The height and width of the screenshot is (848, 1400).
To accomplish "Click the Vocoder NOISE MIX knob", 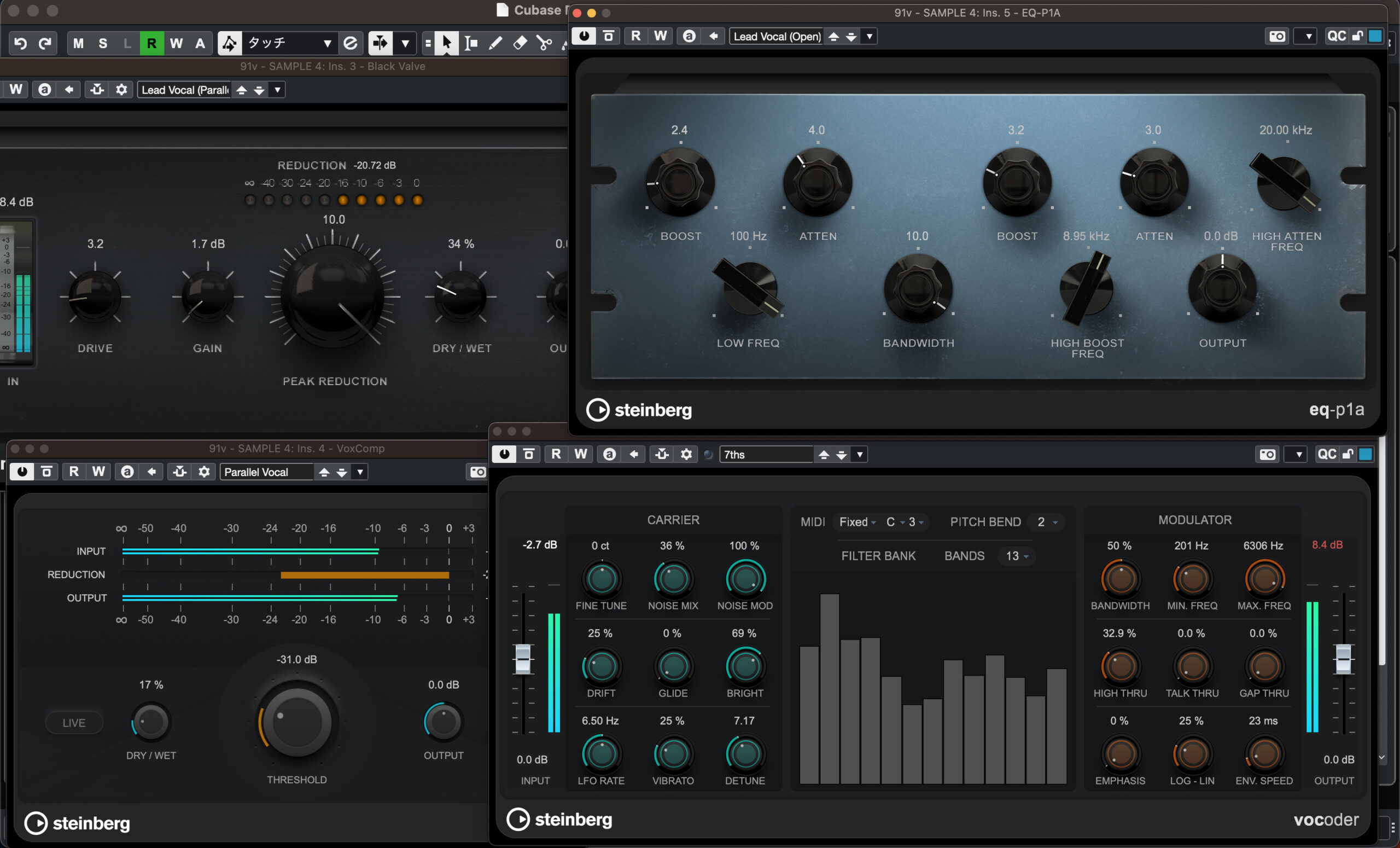I will [673, 579].
